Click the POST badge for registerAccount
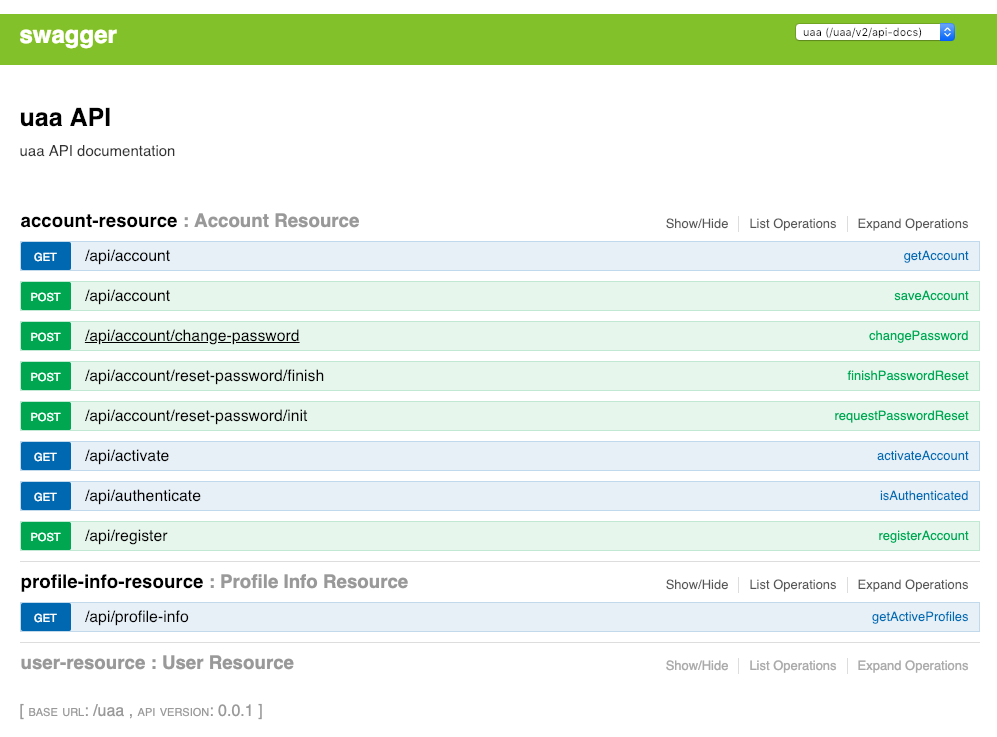Viewport: 997px width, 737px height. [x=45, y=537]
